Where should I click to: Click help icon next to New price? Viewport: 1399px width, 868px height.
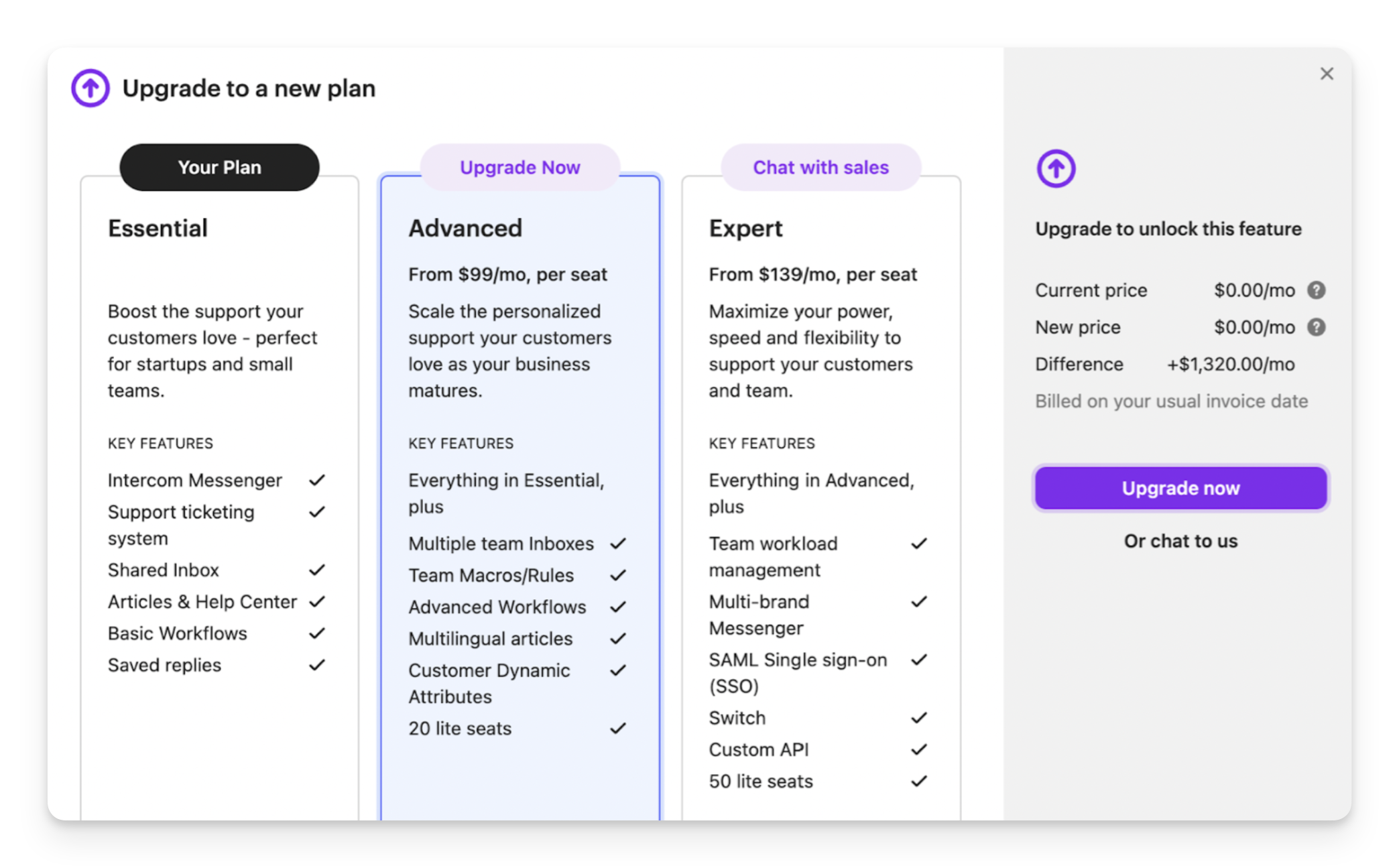pyautogui.click(x=1316, y=327)
